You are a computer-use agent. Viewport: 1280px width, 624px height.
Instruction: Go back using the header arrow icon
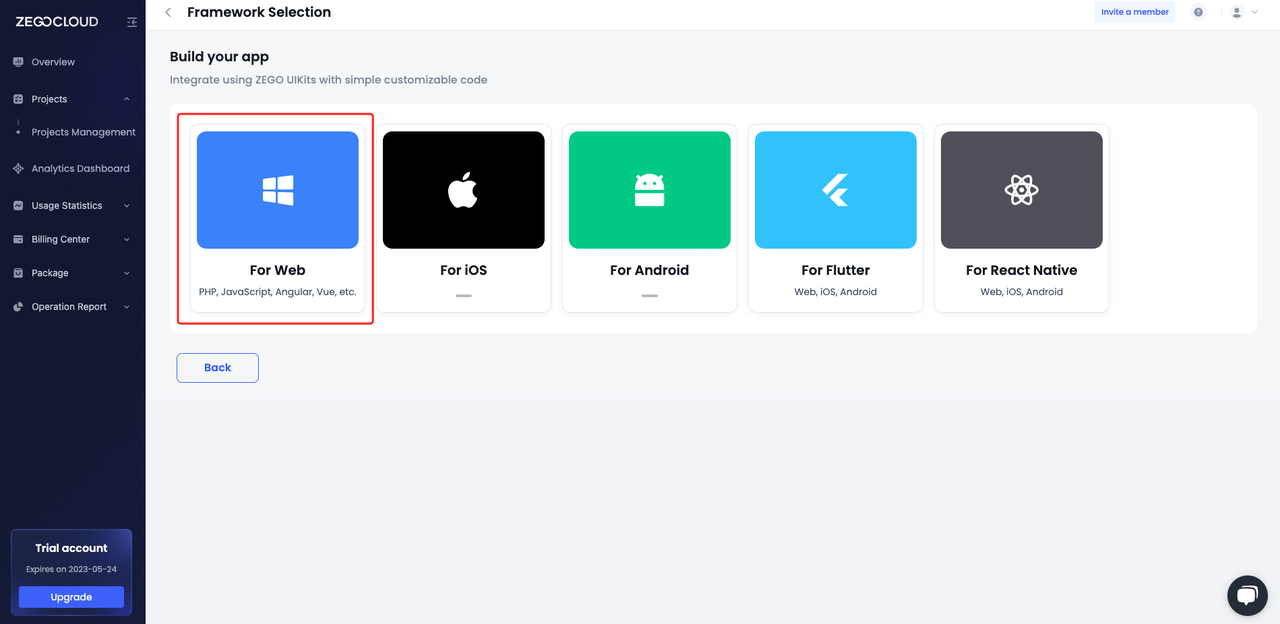[168, 13]
